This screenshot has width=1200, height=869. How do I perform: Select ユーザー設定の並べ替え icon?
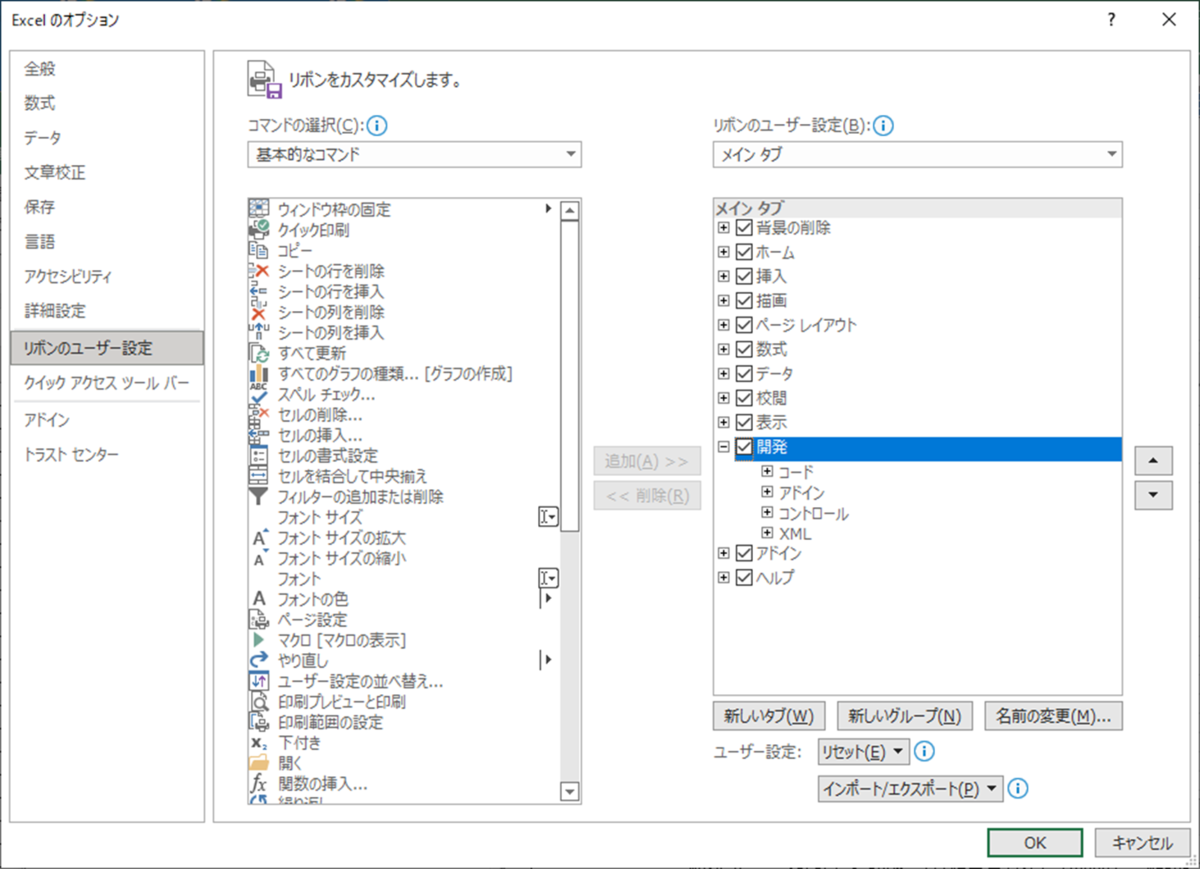(258, 680)
